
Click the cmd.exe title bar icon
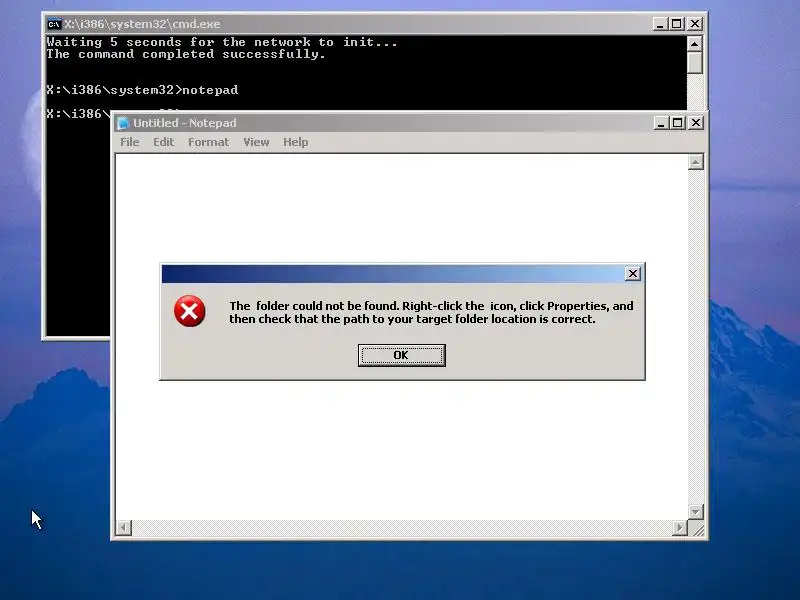pos(54,24)
